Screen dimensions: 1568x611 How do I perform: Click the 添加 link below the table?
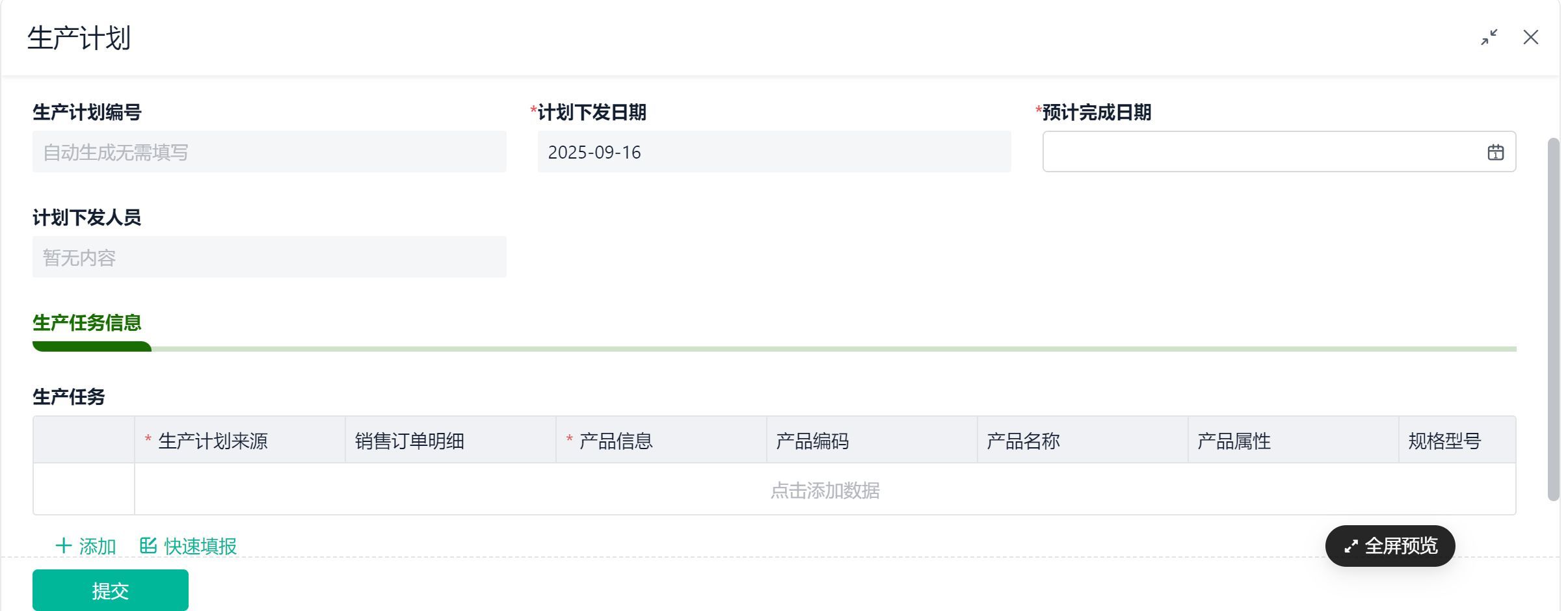click(x=97, y=546)
